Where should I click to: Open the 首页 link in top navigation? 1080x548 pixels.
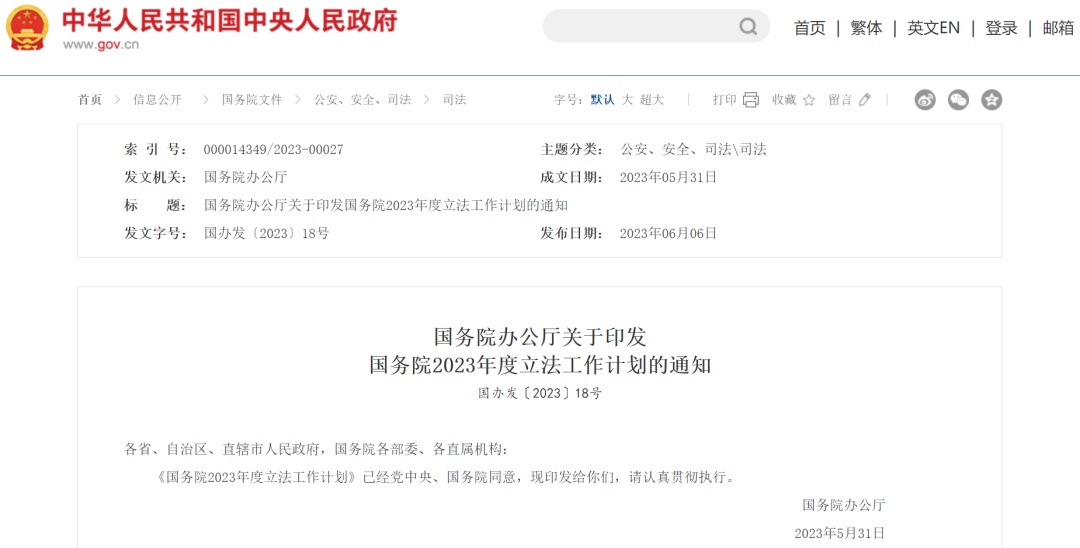click(x=809, y=28)
